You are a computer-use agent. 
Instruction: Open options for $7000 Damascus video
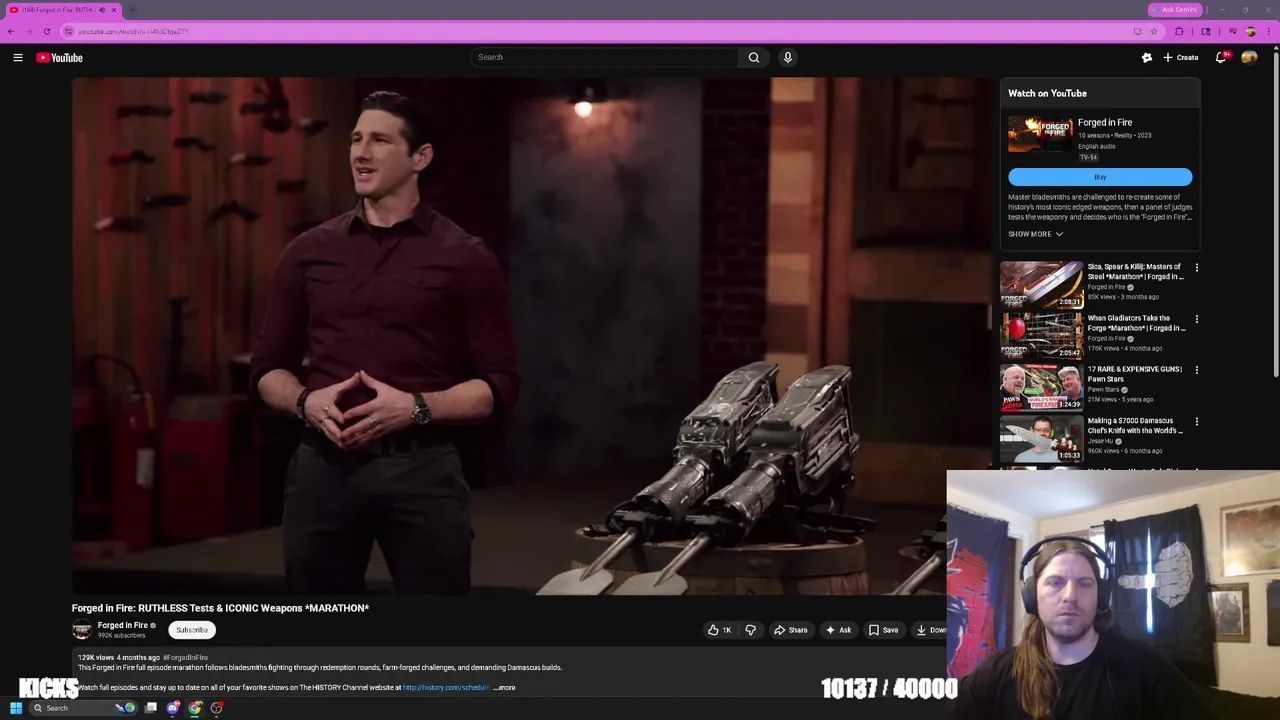[1196, 422]
